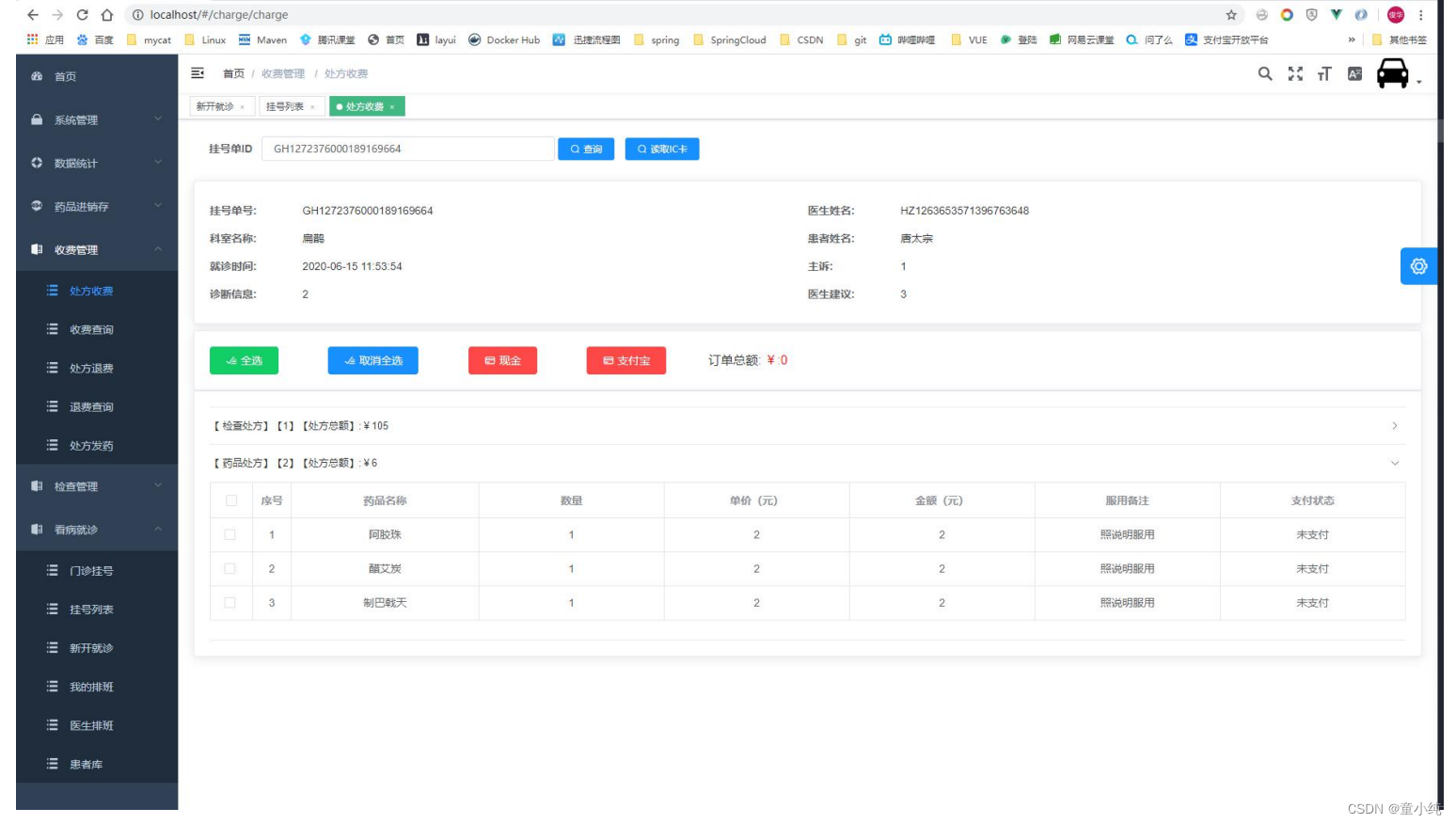1456x824 pixels.
Task: Click the browser back arrow
Action: pyautogui.click(x=33, y=15)
